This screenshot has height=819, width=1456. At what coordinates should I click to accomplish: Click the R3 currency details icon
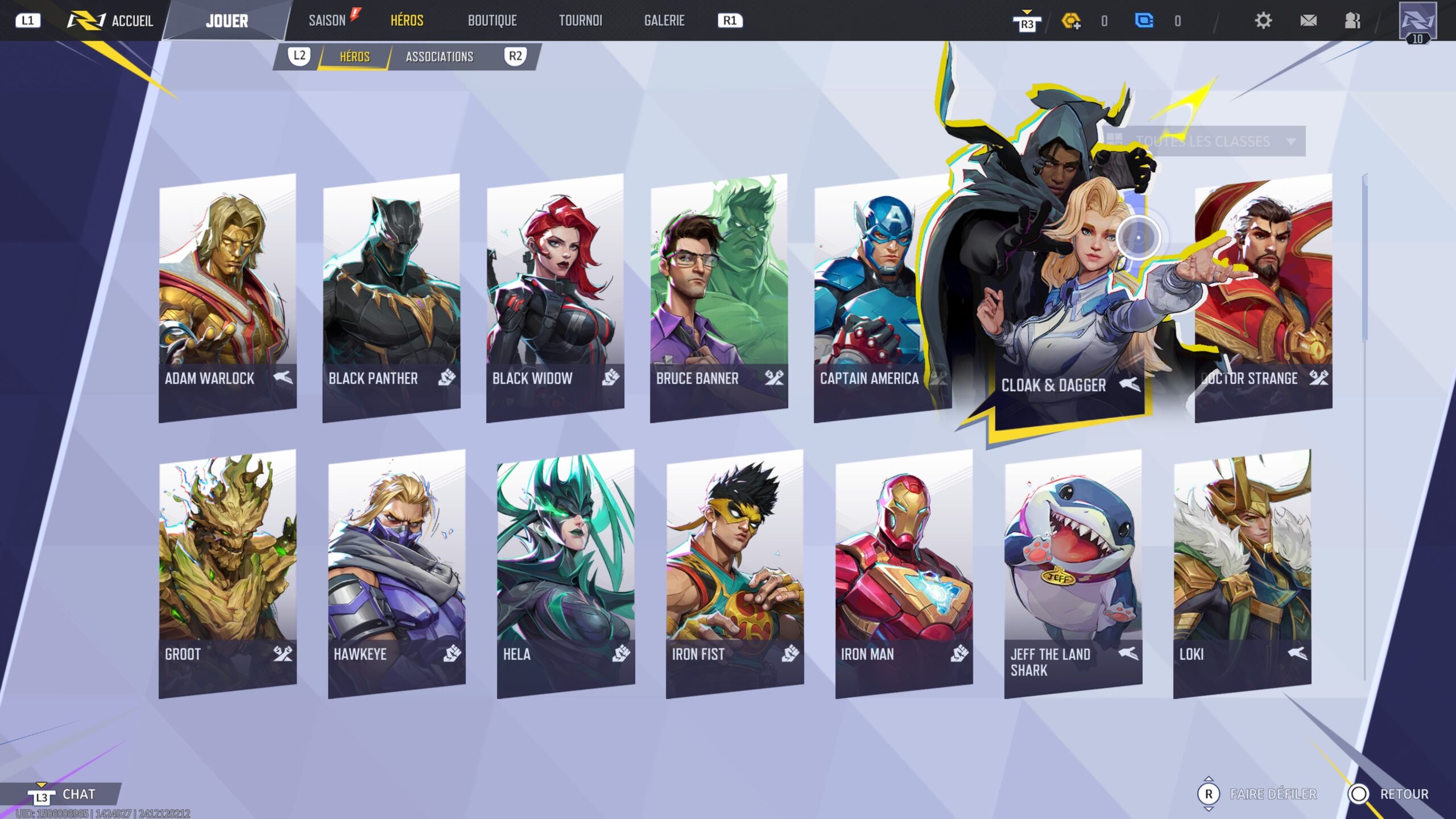pyautogui.click(x=1027, y=22)
